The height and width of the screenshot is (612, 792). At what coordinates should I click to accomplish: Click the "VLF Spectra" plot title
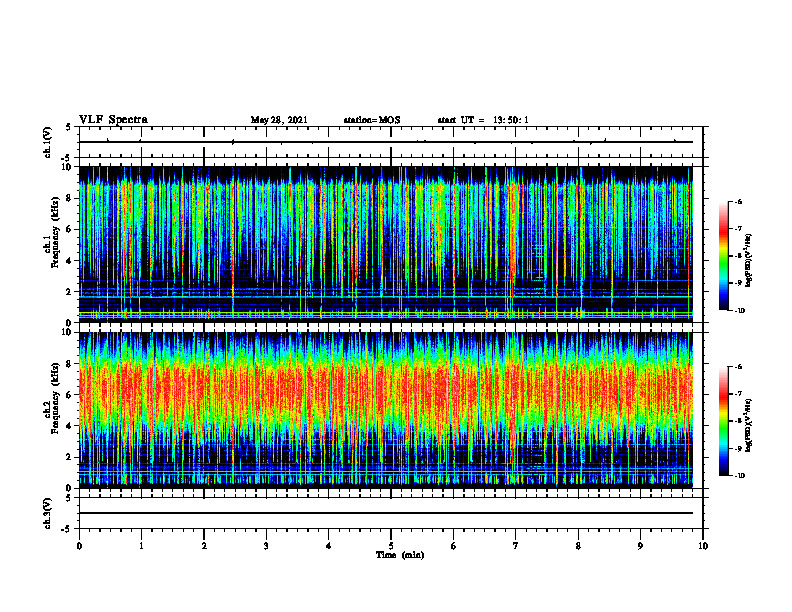(113, 120)
